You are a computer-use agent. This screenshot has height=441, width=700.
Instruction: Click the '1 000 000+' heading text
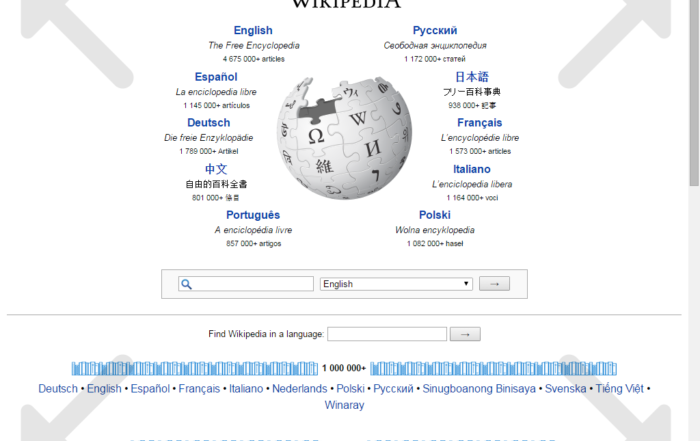[x=344, y=368]
